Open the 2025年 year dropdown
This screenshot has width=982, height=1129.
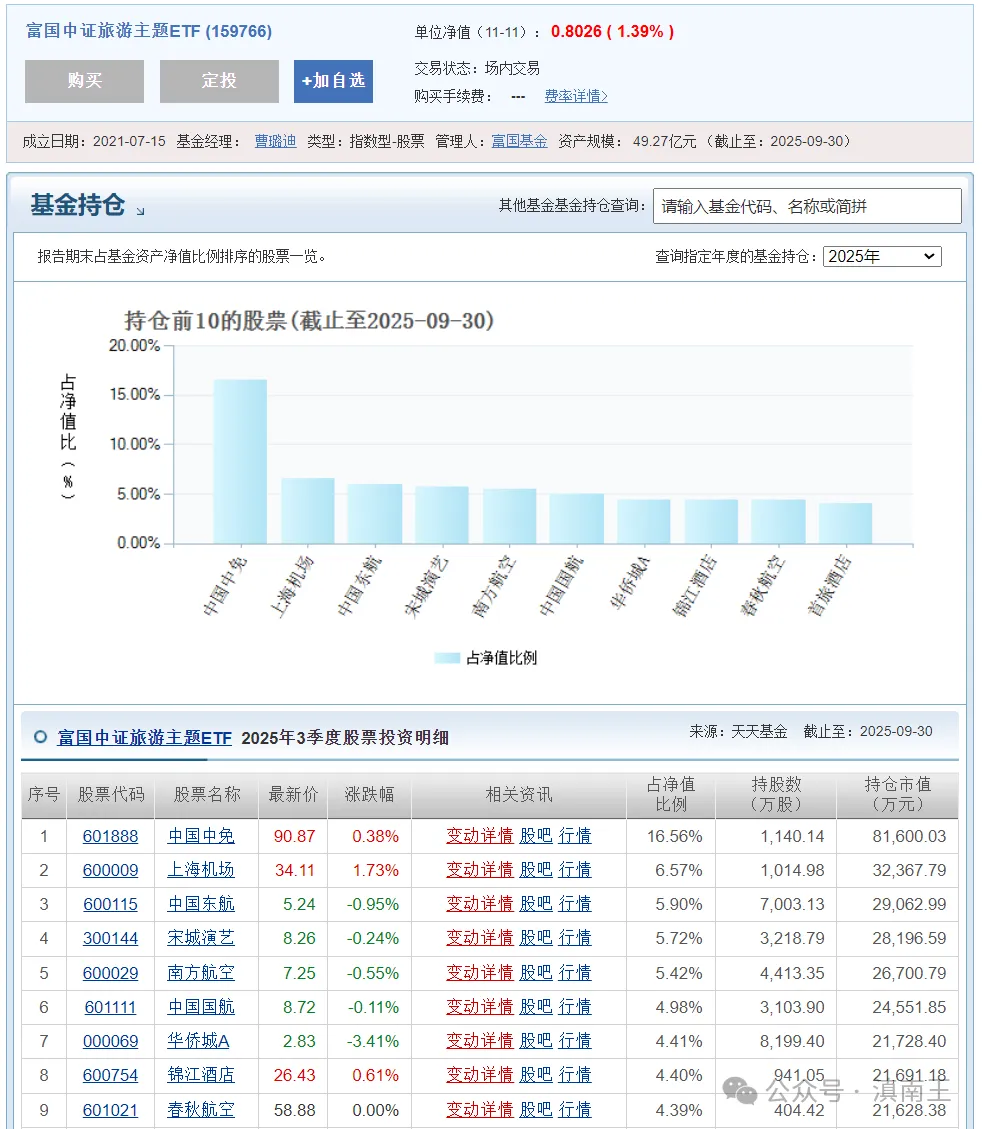coord(882,256)
